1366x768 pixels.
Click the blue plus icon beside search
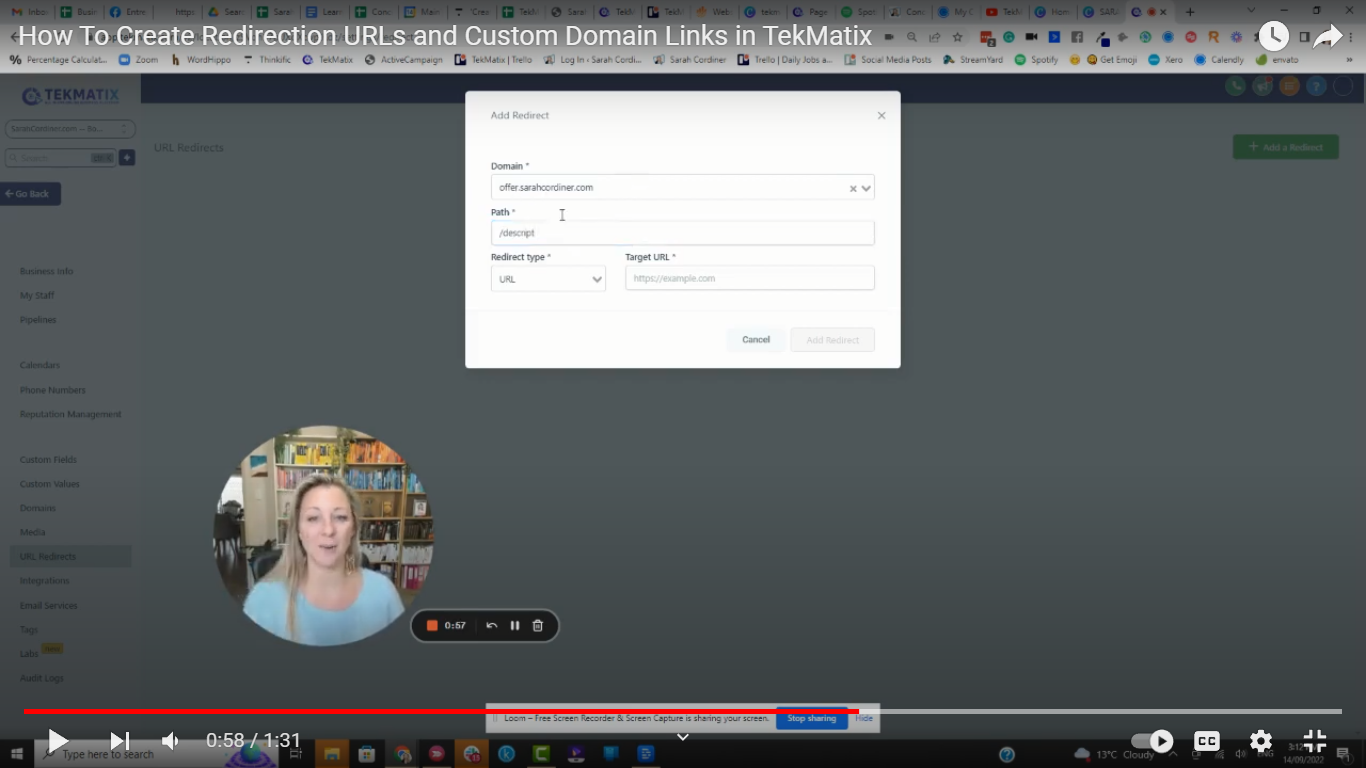(x=127, y=158)
